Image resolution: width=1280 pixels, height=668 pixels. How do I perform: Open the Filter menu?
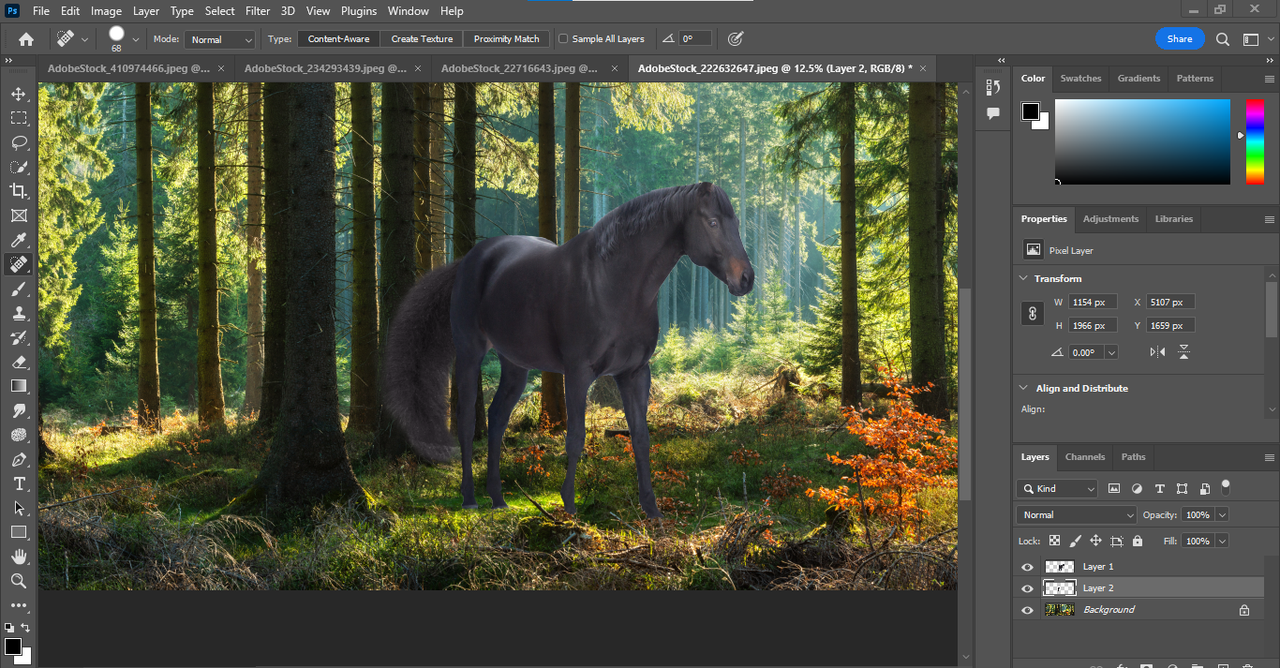(x=258, y=11)
